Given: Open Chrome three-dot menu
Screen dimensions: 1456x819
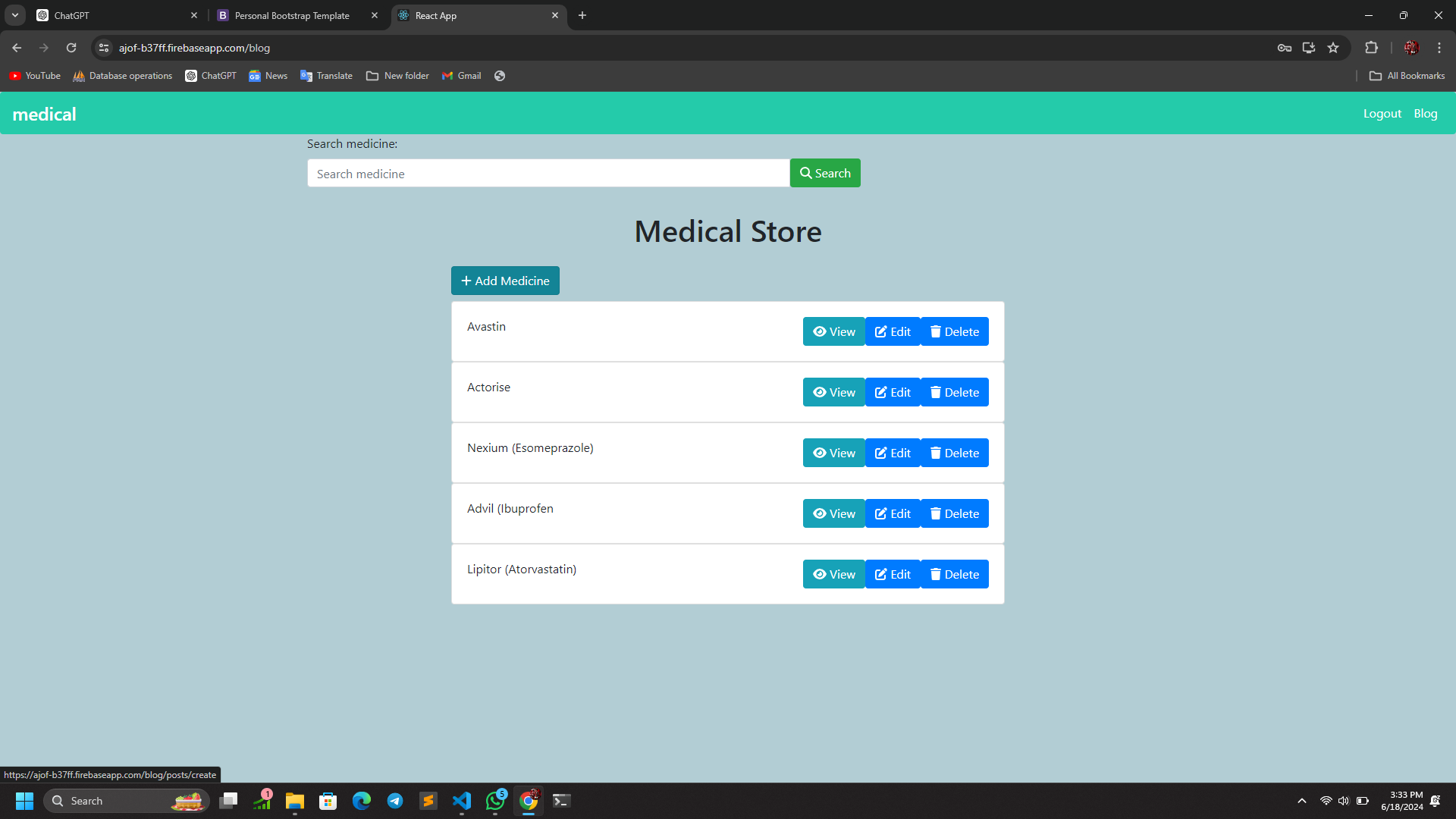Looking at the screenshot, I should 1439,48.
